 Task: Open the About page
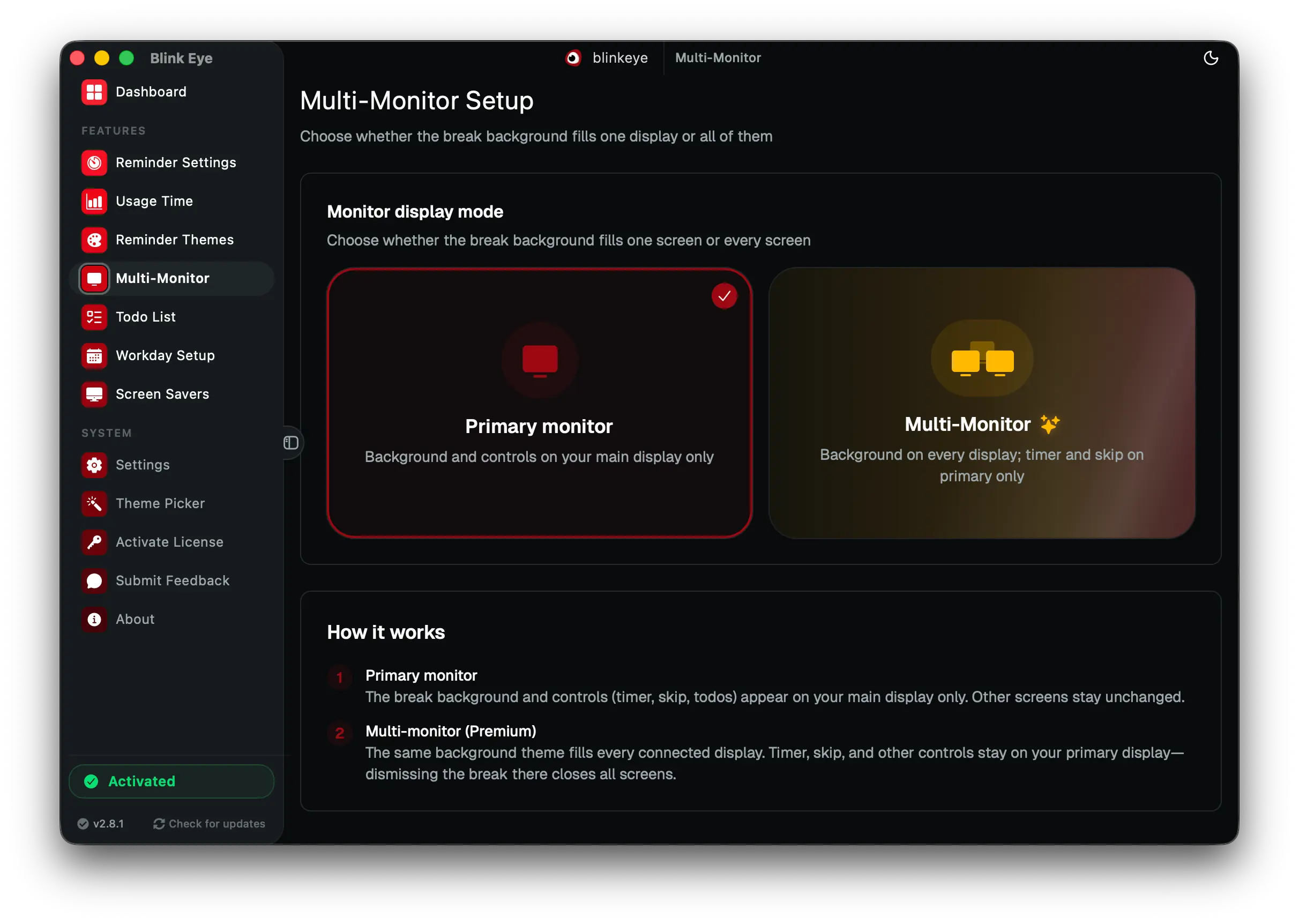pos(171,620)
